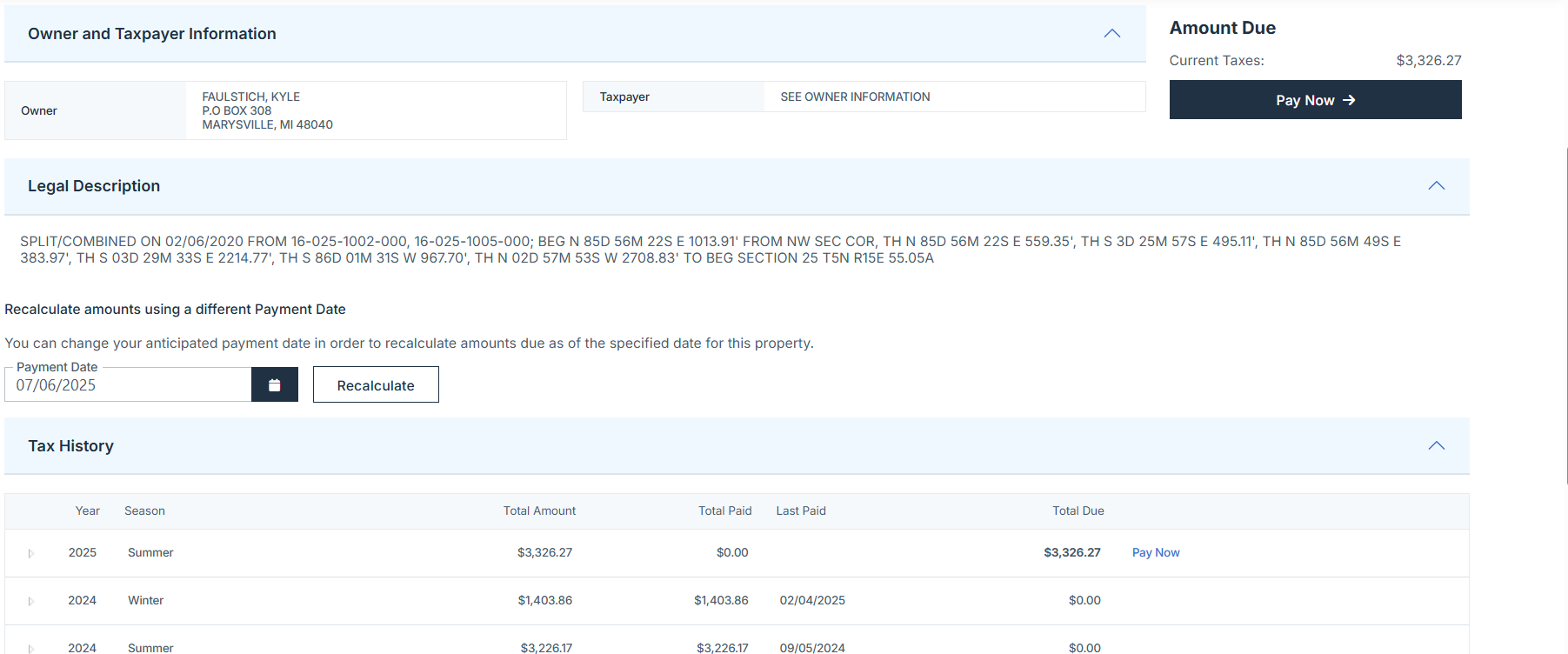
Task: Expand the 2024 Summer row triangle
Action: 31,648
